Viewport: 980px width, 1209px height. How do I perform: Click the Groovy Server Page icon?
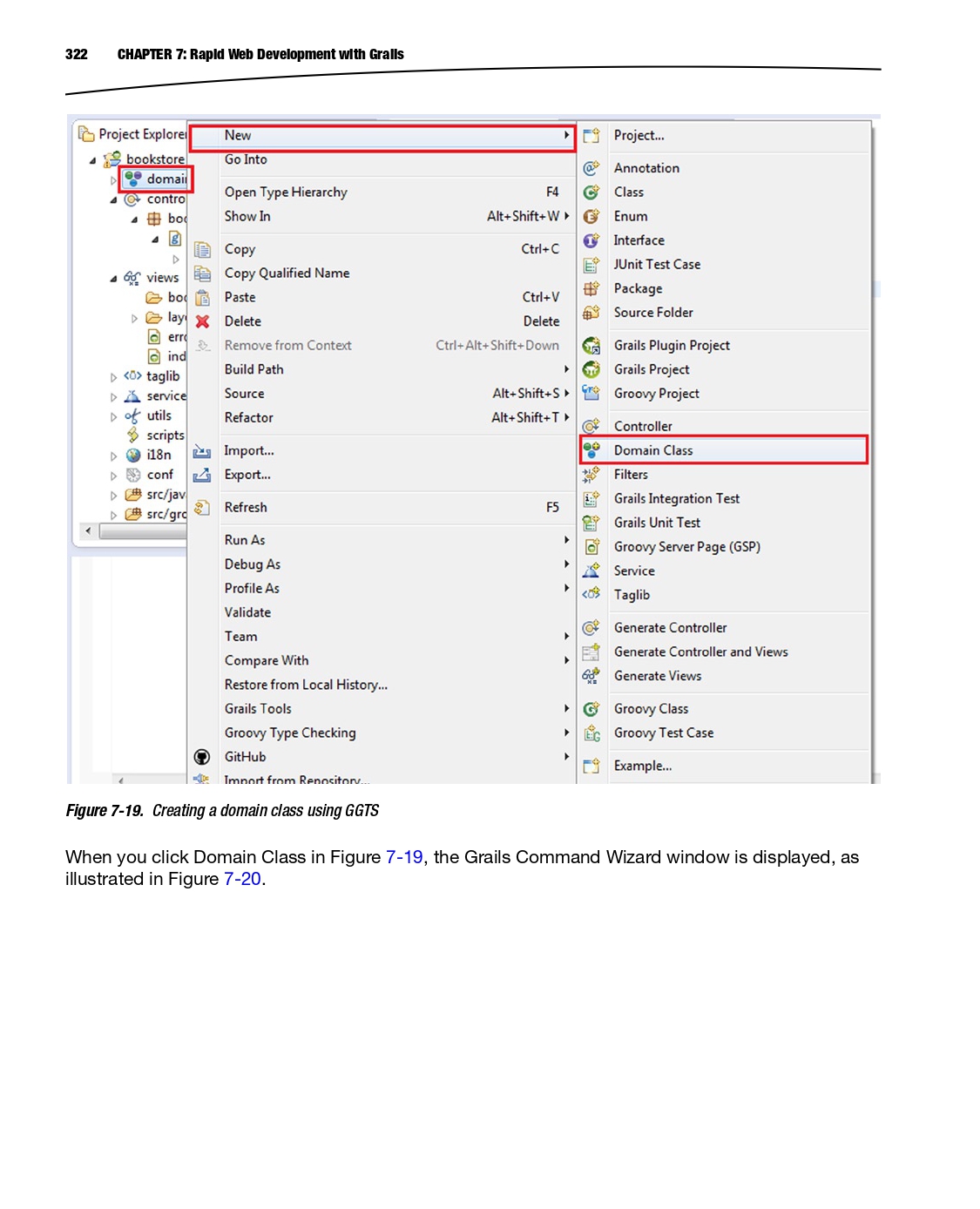click(591, 547)
